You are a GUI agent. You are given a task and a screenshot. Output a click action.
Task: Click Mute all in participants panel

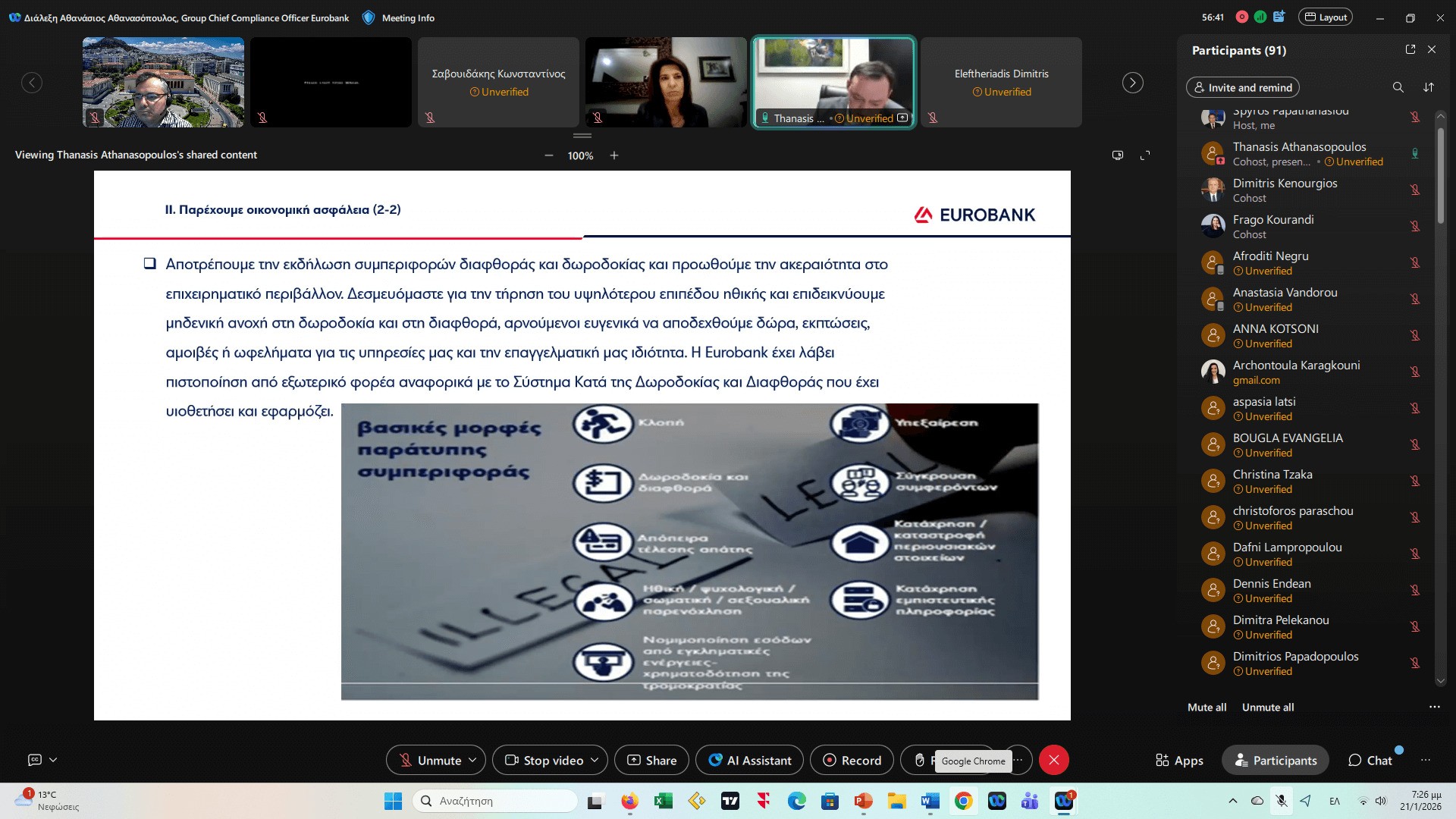[1207, 707]
